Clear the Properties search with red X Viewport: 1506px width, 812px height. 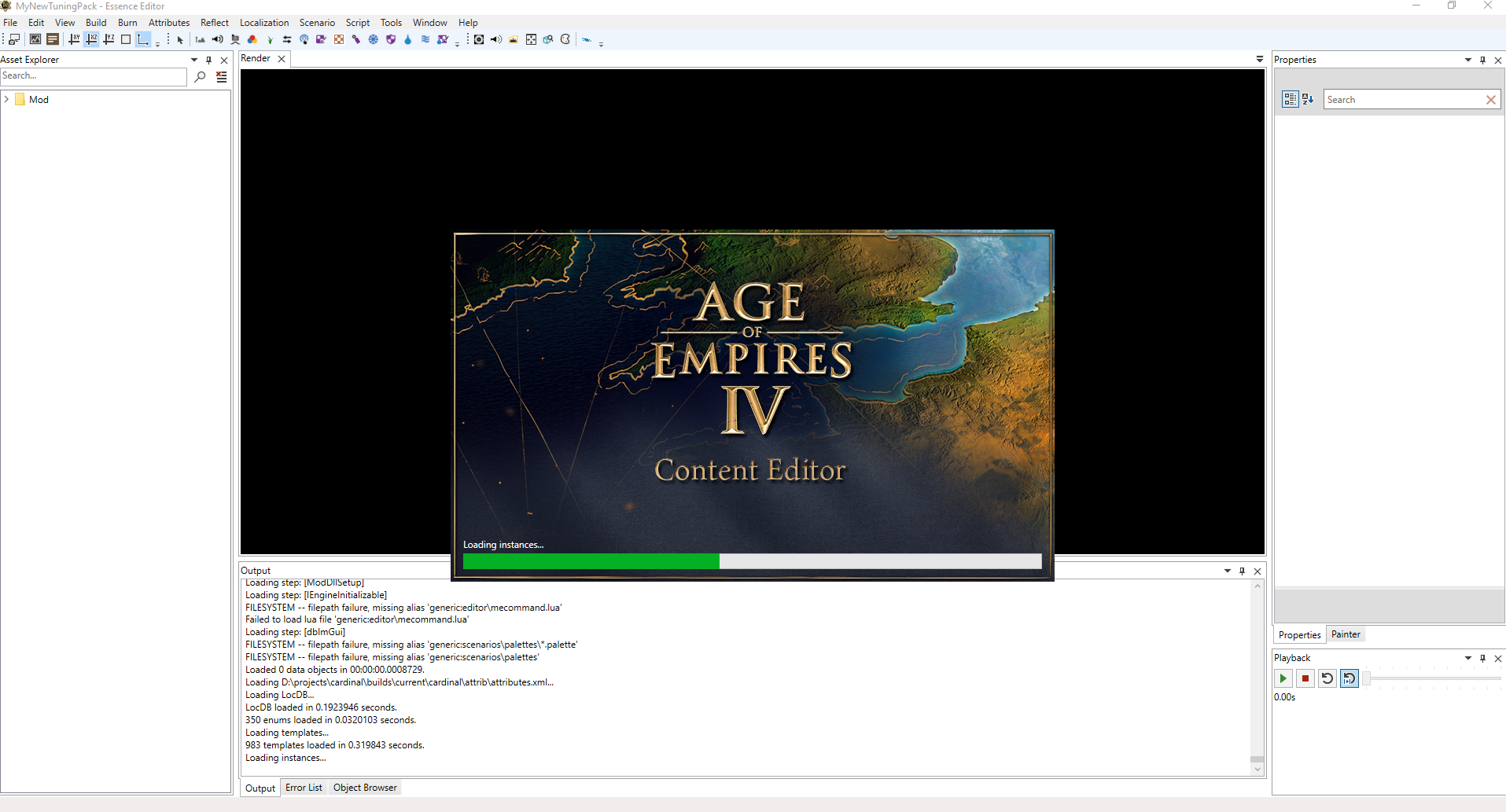[1491, 100]
